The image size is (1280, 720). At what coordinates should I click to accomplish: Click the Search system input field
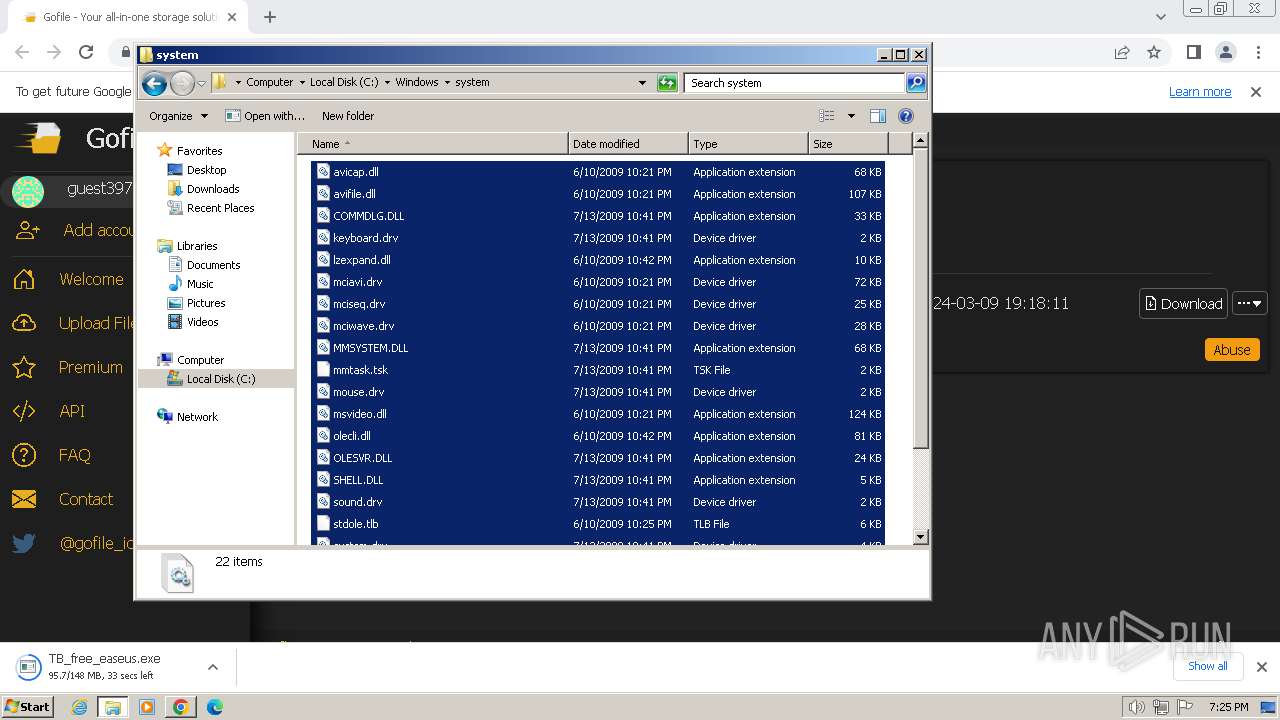point(795,83)
